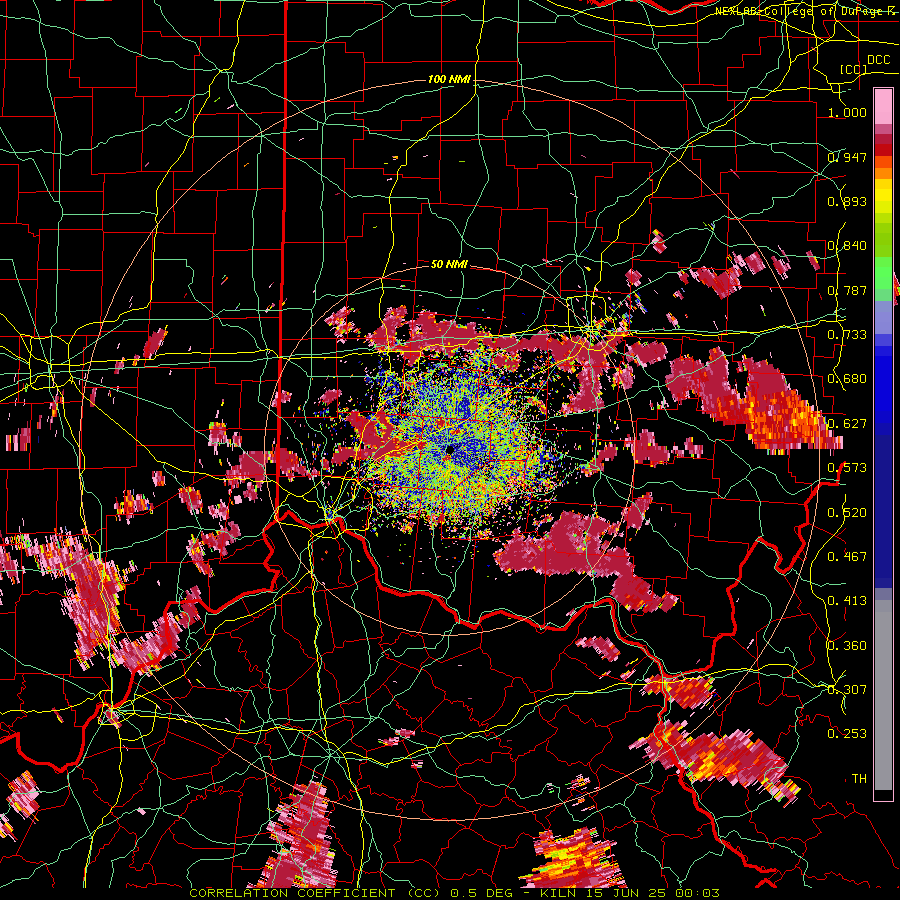900x900 pixels.
Task: Click the 0.467 legend value
Action: [847, 556]
